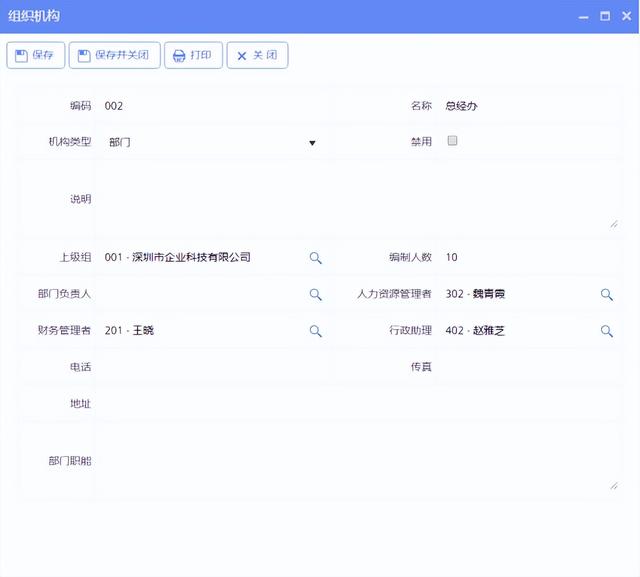The width and height of the screenshot is (640, 577).
Task: Minimize the 组织机构 window
Action: coord(584,17)
